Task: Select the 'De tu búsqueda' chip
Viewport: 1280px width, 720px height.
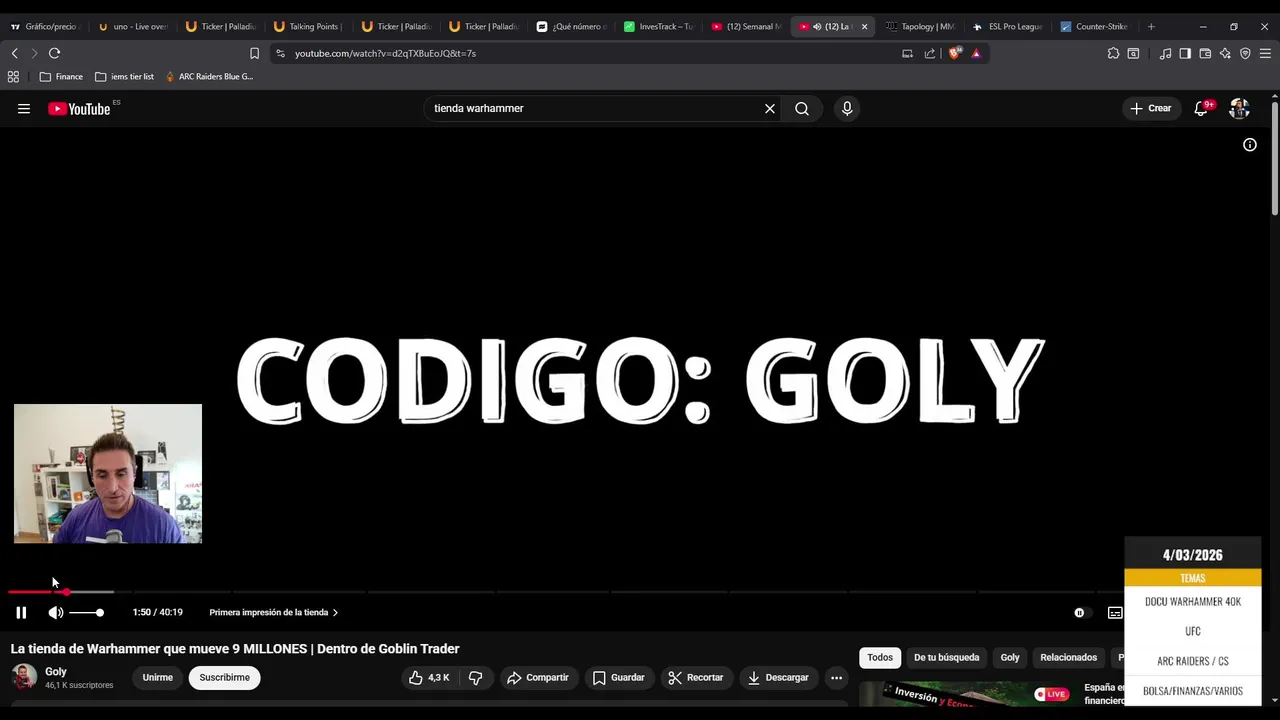Action: [x=946, y=658]
